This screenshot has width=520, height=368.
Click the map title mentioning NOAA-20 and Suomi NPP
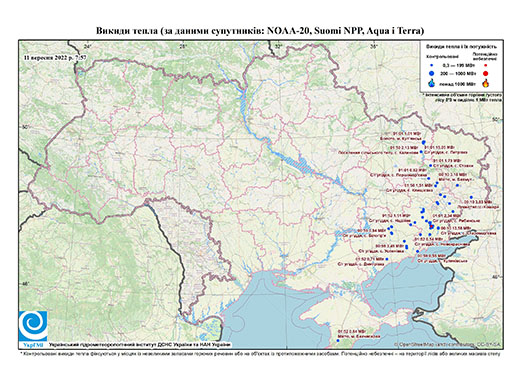tap(260, 31)
